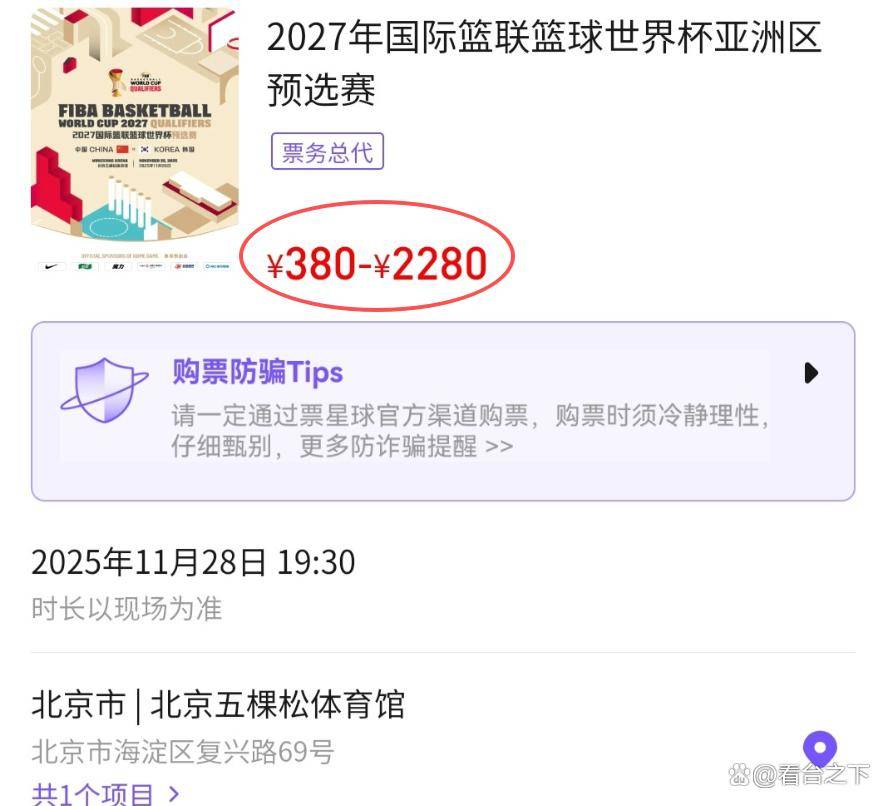Image resolution: width=888 pixels, height=806 pixels.
Task: Select the date 2025年11月28日 19:30
Action: (x=193, y=562)
